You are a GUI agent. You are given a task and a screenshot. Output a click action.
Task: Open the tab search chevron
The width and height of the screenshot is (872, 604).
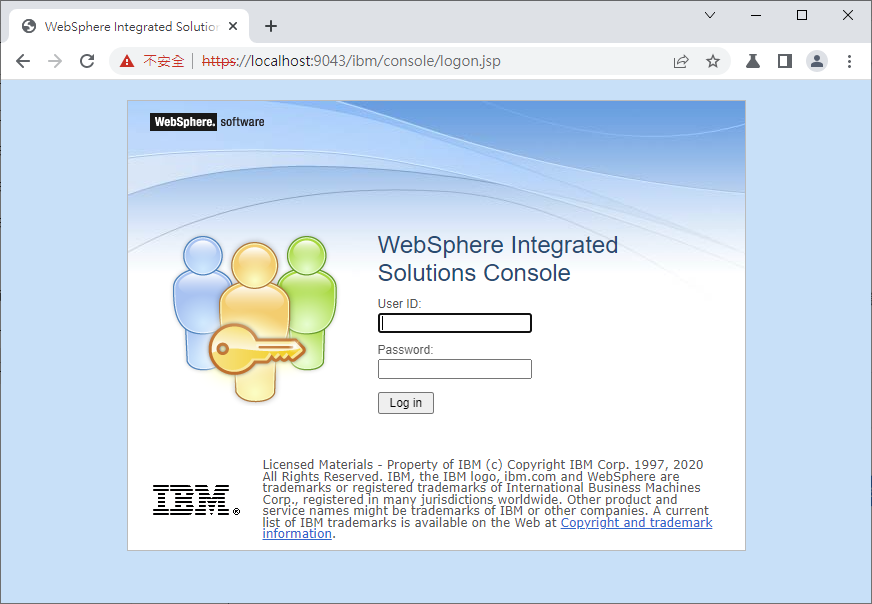point(710,15)
